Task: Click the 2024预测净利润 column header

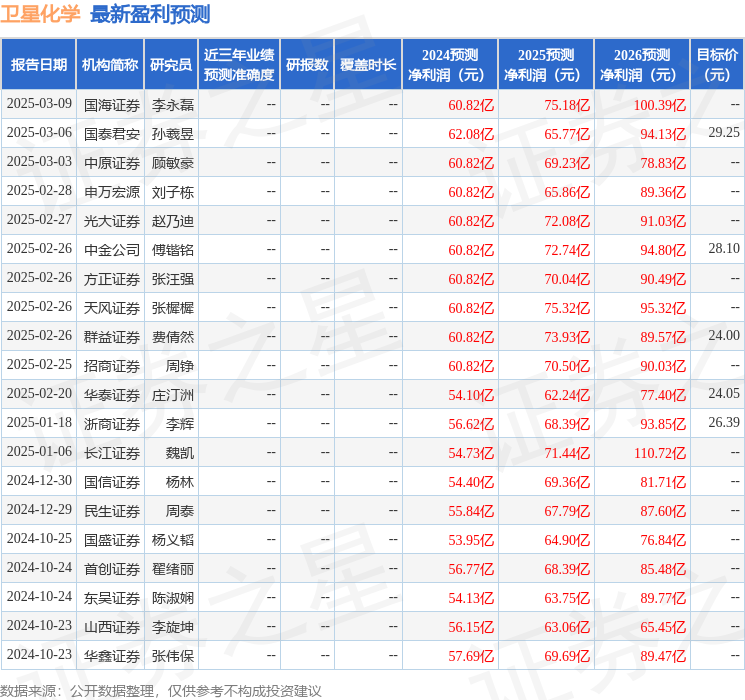Action: pyautogui.click(x=450, y=65)
